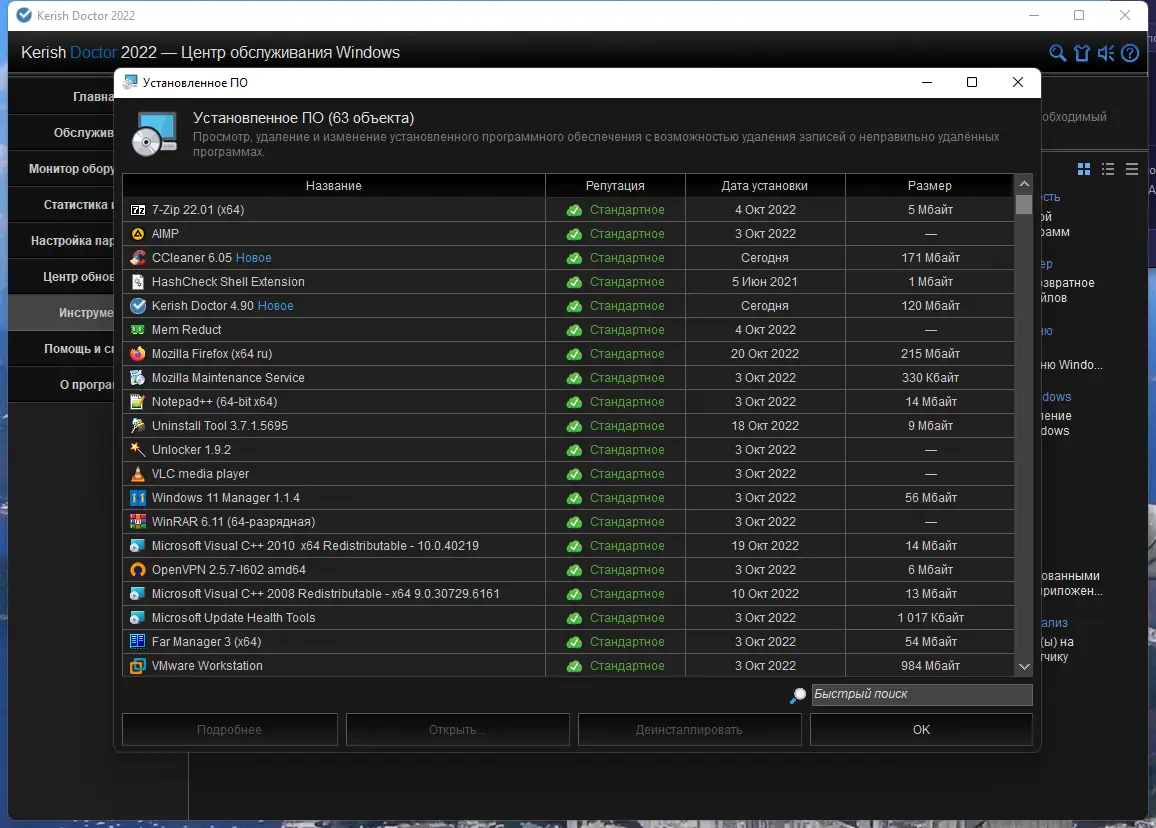Image resolution: width=1156 pixels, height=828 pixels.
Task: Switch to tile grid view icon
Action: pos(1084,170)
